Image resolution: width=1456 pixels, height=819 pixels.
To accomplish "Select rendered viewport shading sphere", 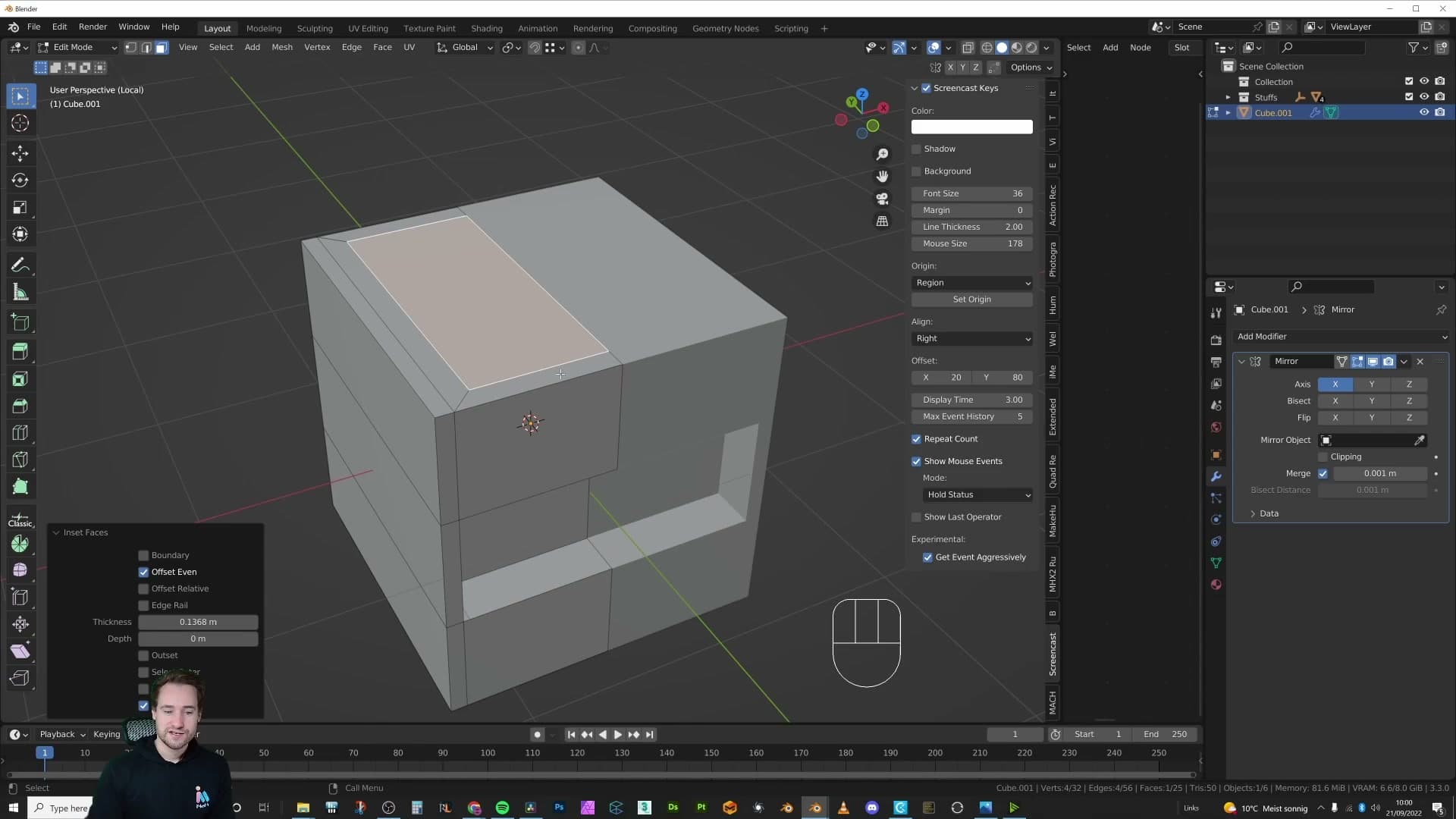I will [x=1031, y=47].
